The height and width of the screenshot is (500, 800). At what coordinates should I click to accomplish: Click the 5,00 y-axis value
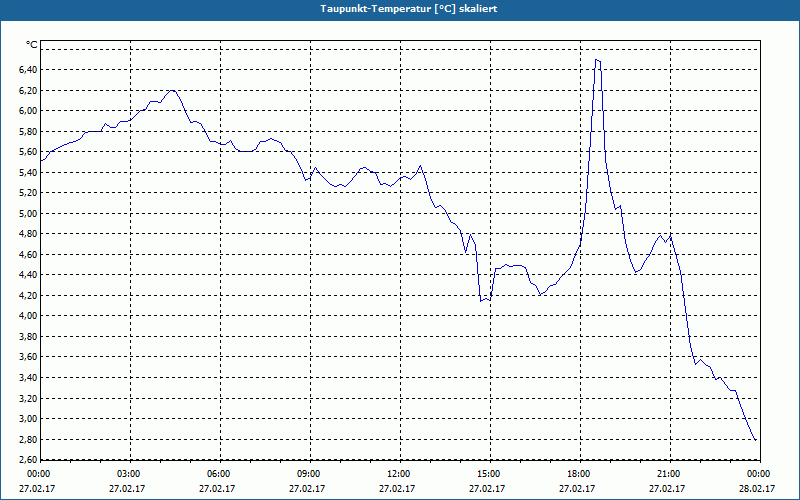click(28, 213)
